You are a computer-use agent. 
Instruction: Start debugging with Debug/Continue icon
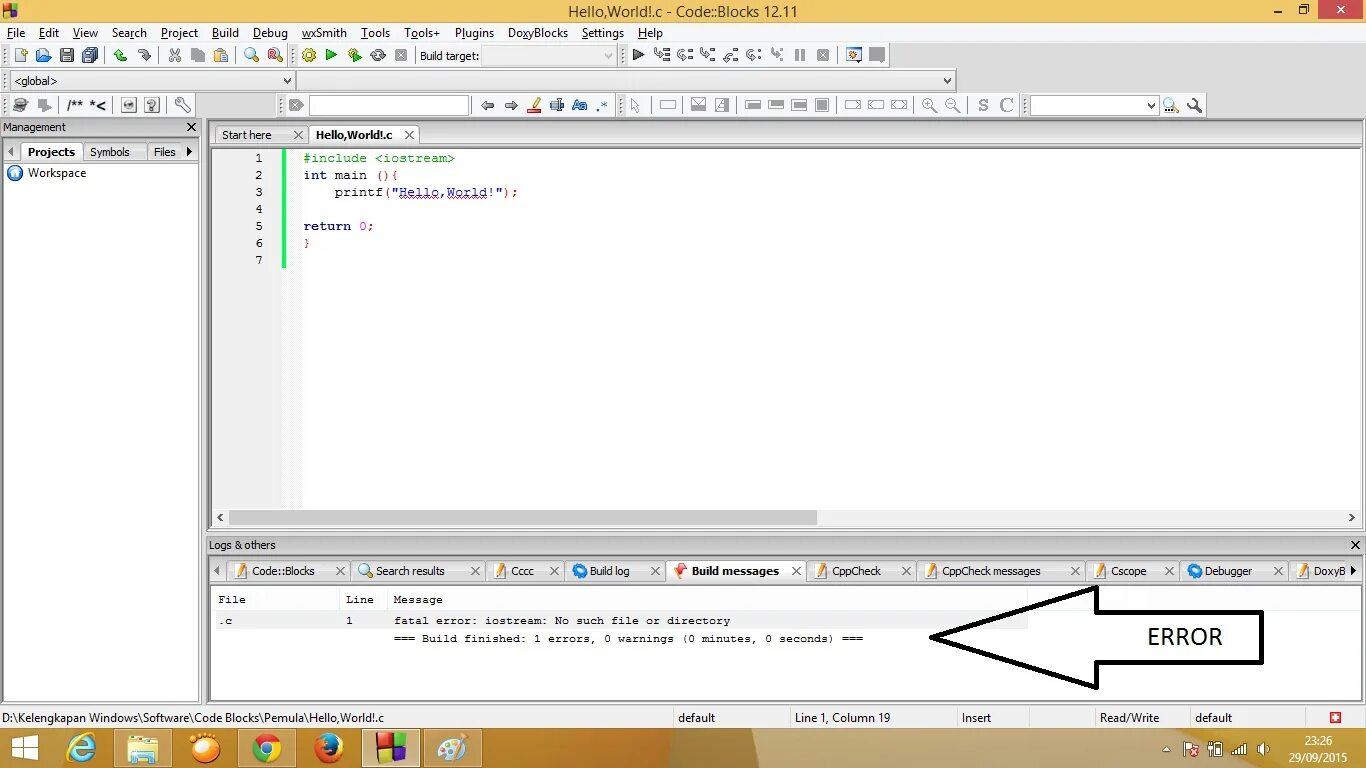coord(638,56)
